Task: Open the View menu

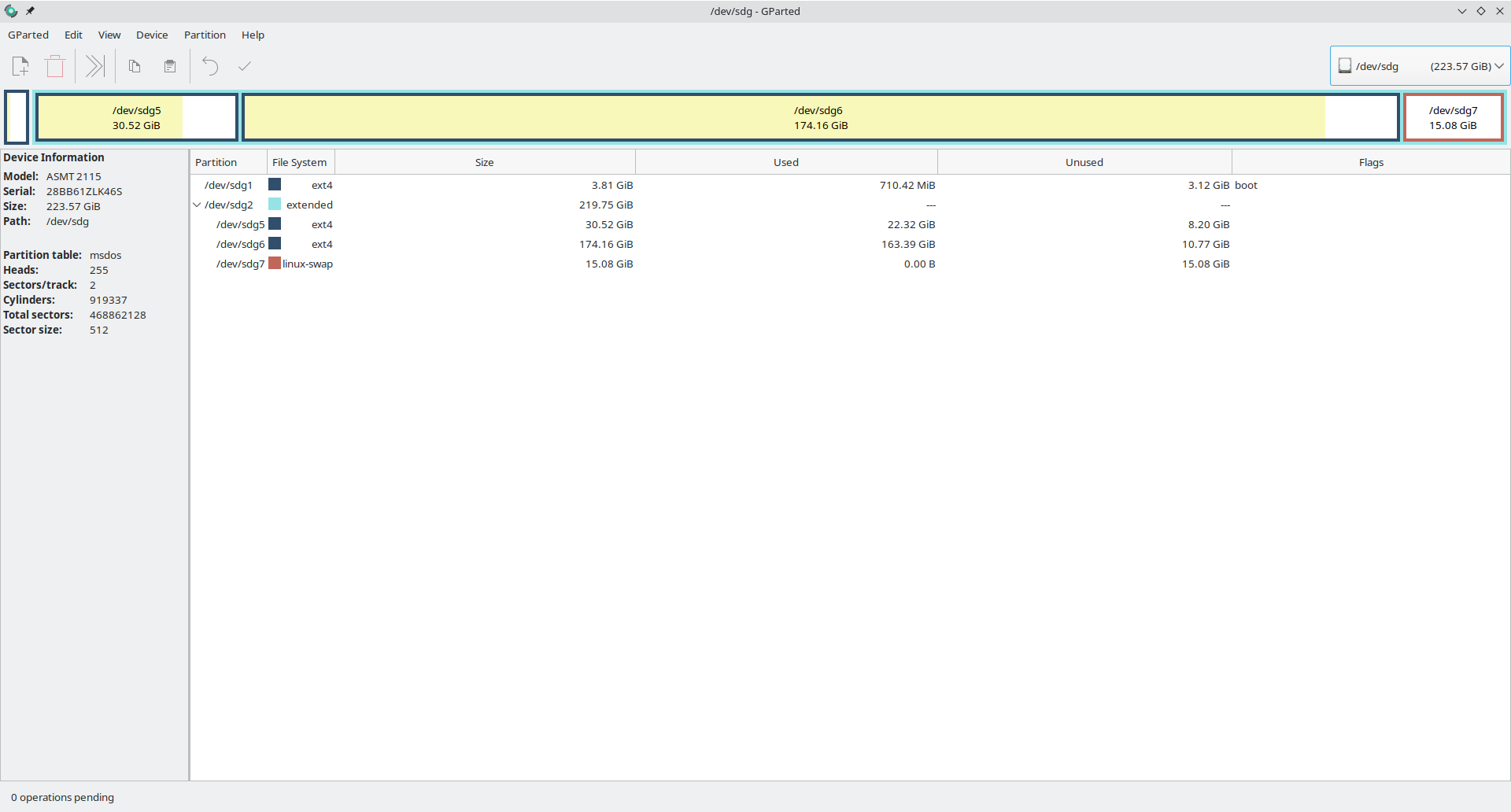Action: coord(109,35)
